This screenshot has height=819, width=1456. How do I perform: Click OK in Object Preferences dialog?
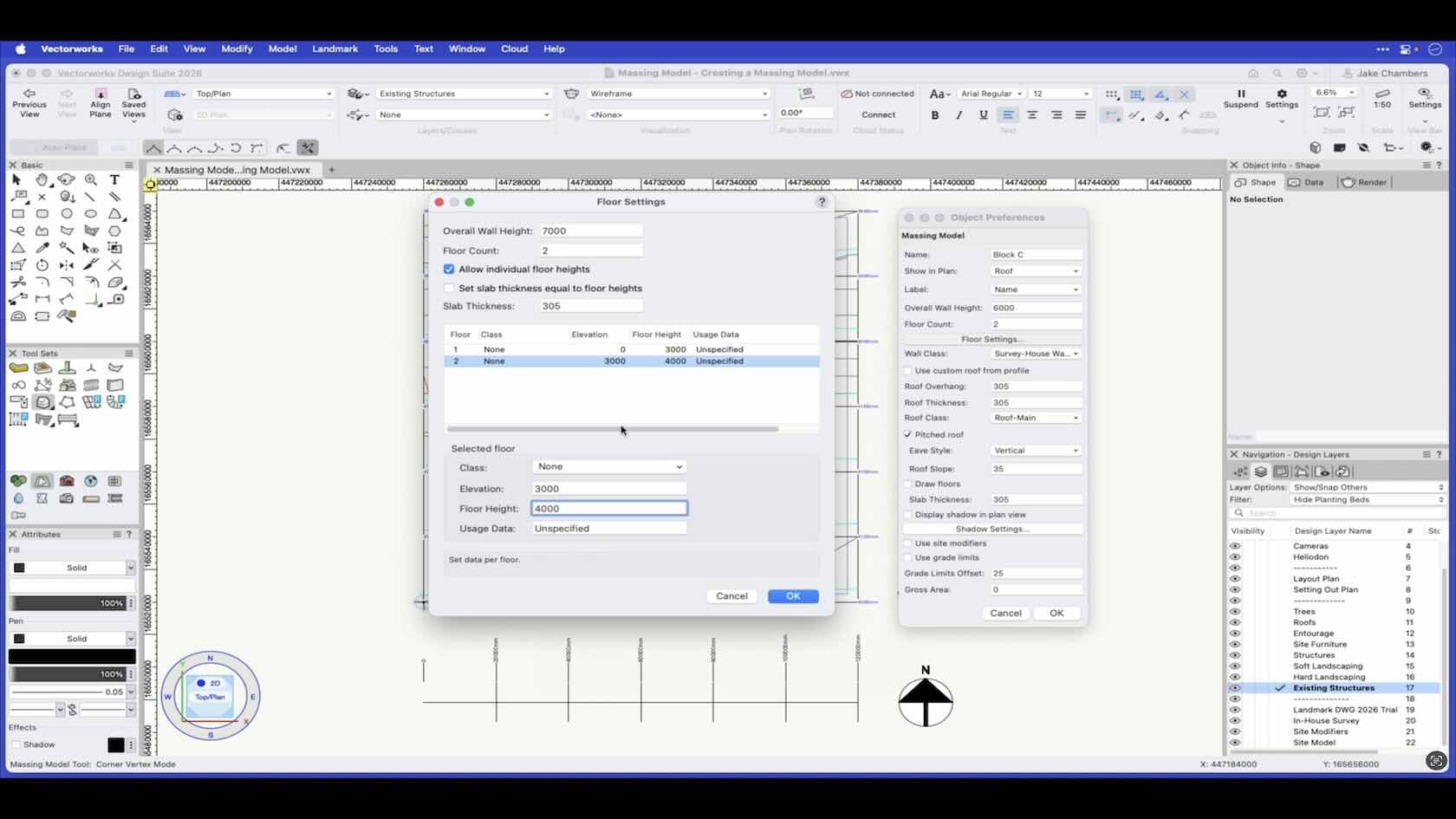pyautogui.click(x=1056, y=614)
